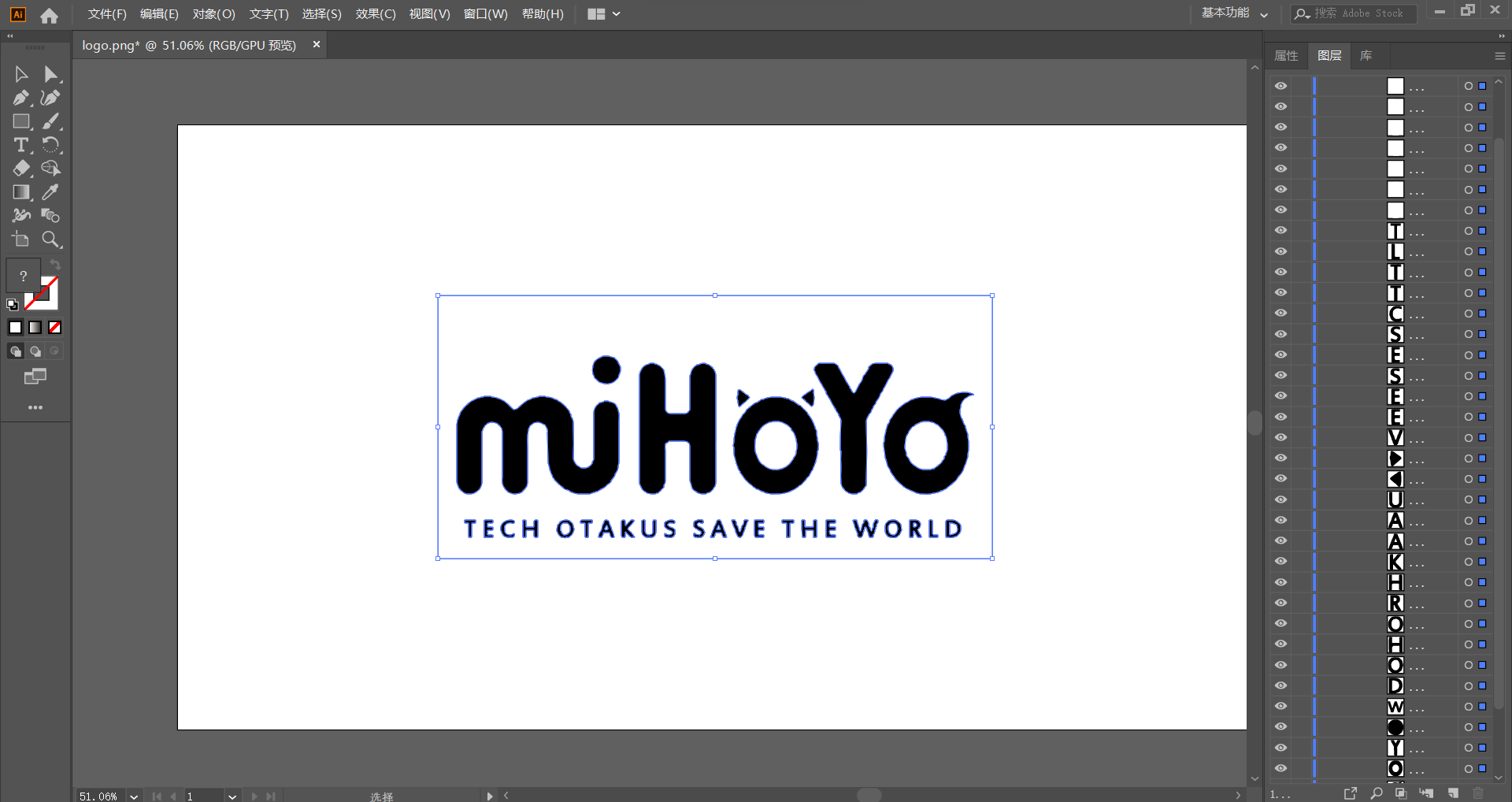The height and width of the screenshot is (802, 1512).
Task: Hide the 'K' letter layer
Action: pos(1281,562)
